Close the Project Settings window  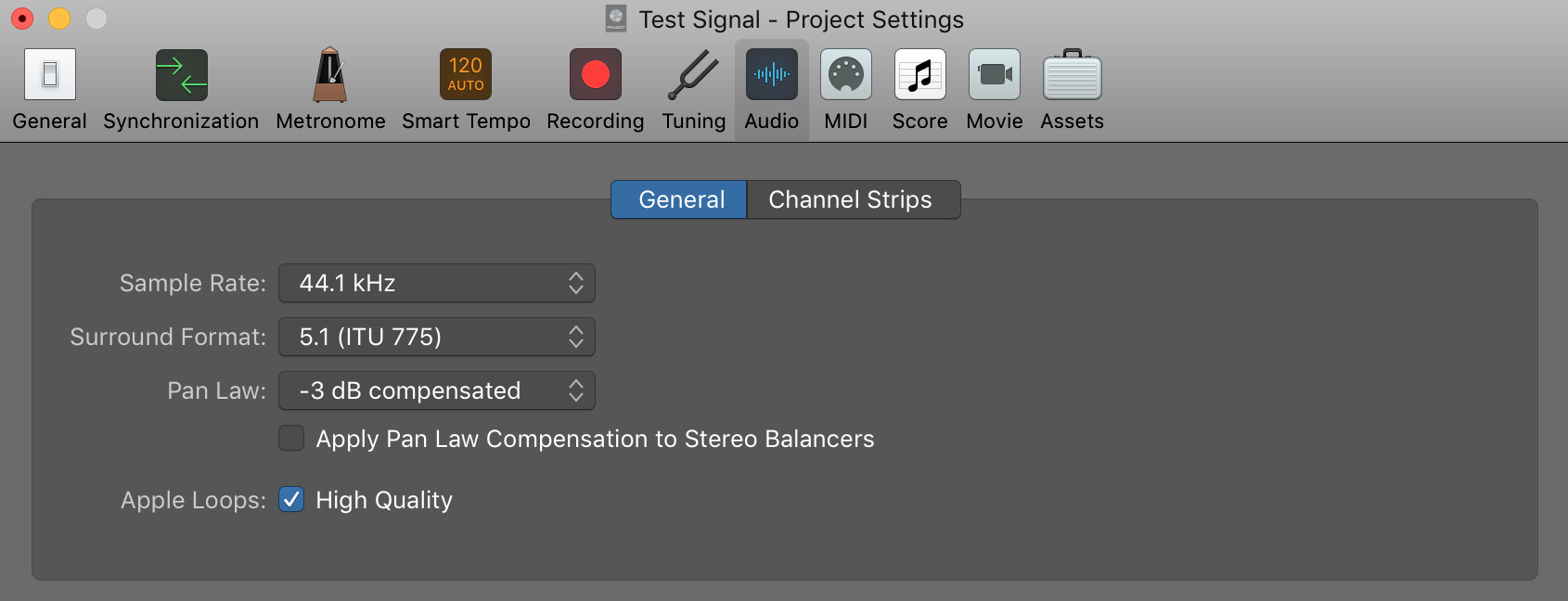tap(22, 19)
